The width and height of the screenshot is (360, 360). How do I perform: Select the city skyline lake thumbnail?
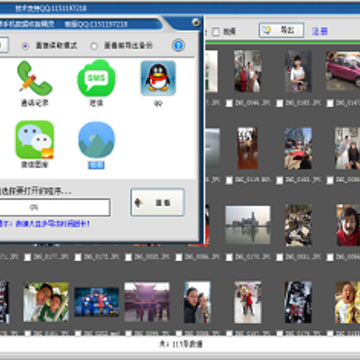point(248,225)
